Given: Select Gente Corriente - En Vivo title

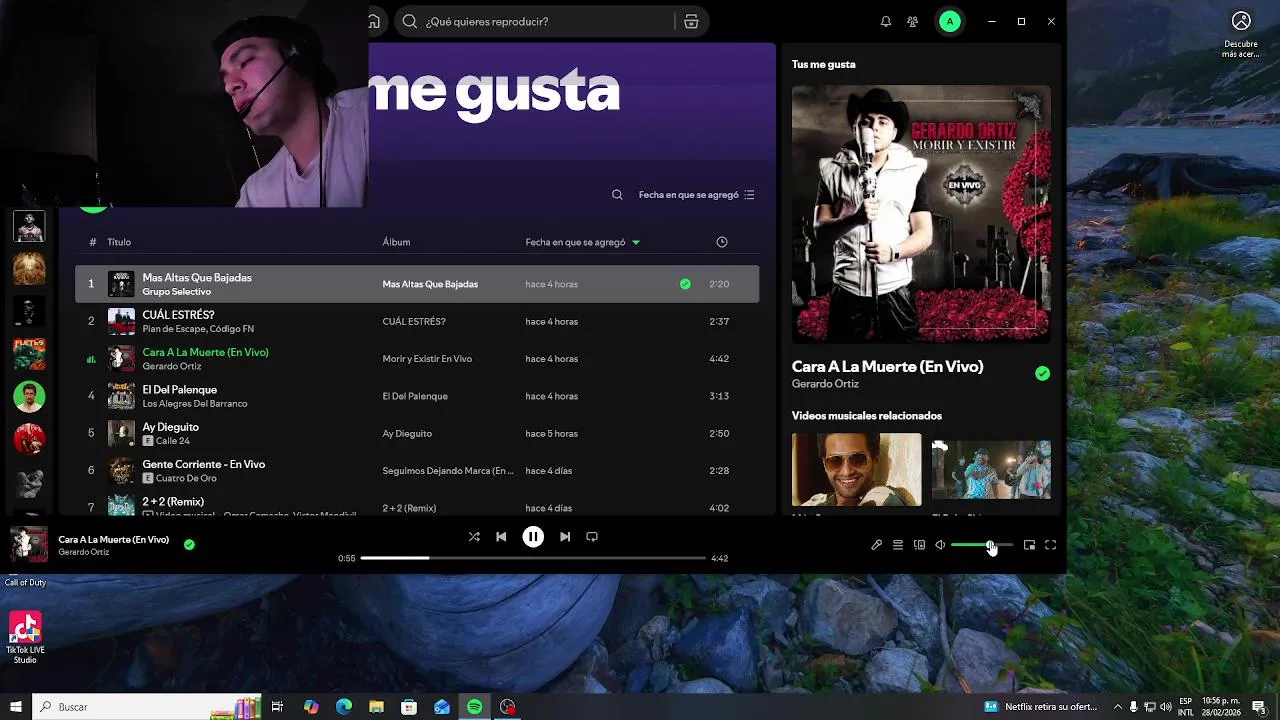Looking at the screenshot, I should tap(204, 464).
